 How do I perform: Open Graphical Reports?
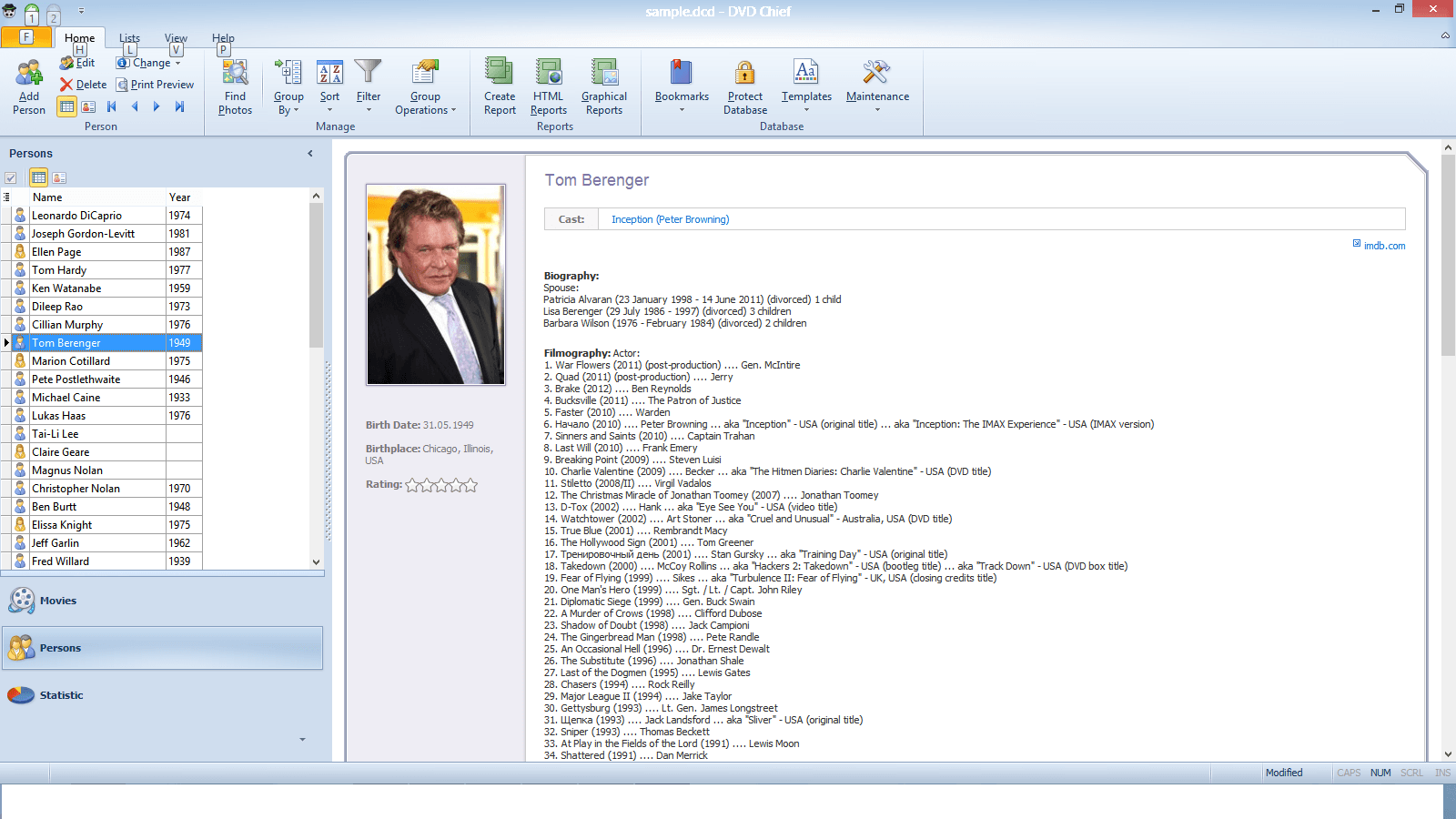[604, 87]
